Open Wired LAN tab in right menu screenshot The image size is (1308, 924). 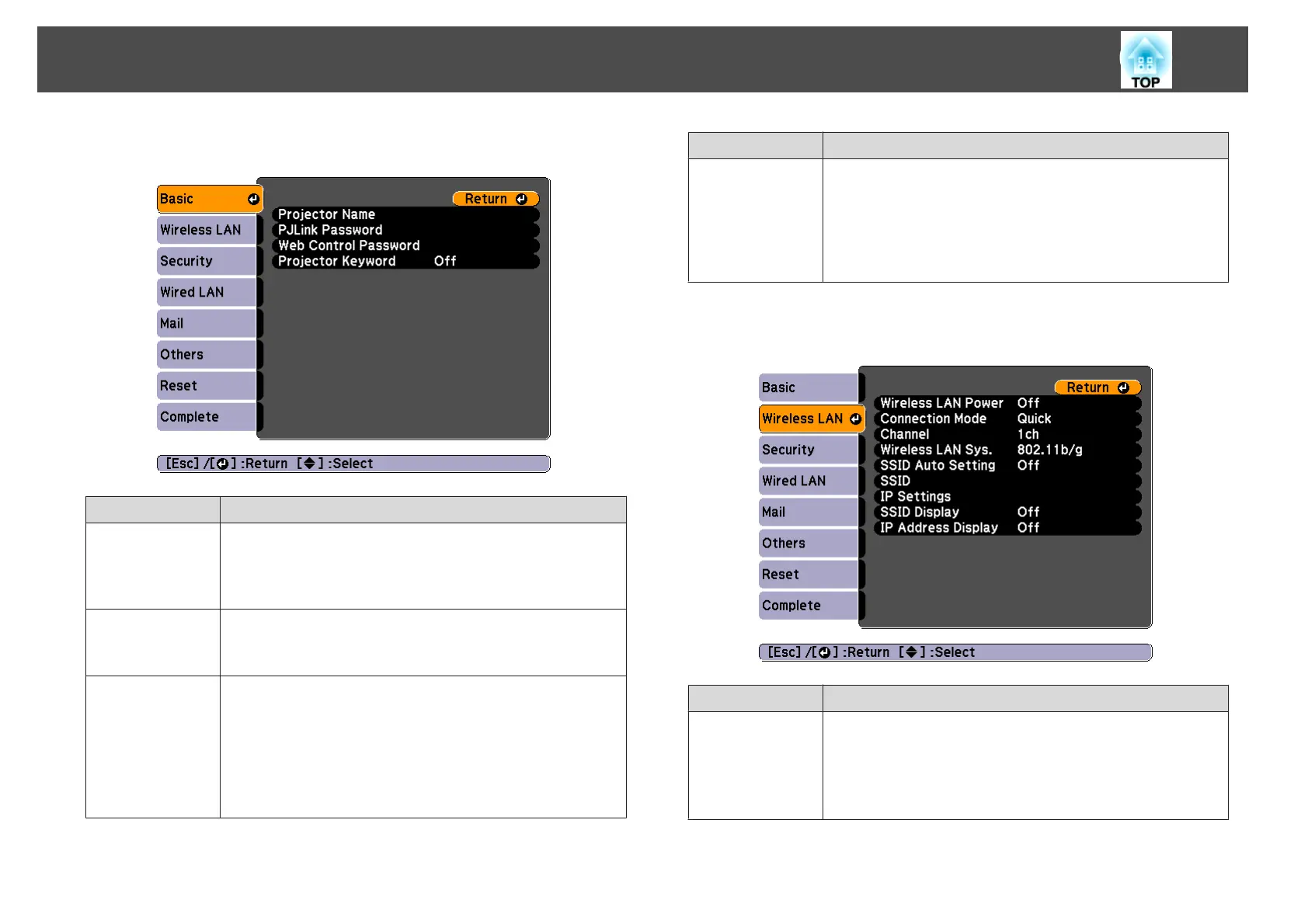pyautogui.click(x=812, y=481)
